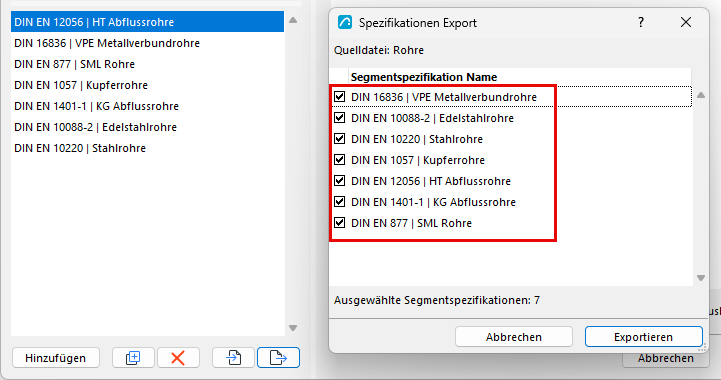
Task: Click the export specifications icon
Action: pos(278,357)
